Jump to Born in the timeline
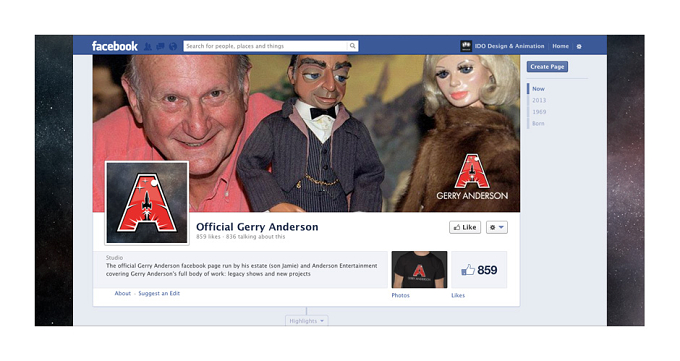Image resolution: width=680 pixels, height=361 pixels. click(538, 124)
